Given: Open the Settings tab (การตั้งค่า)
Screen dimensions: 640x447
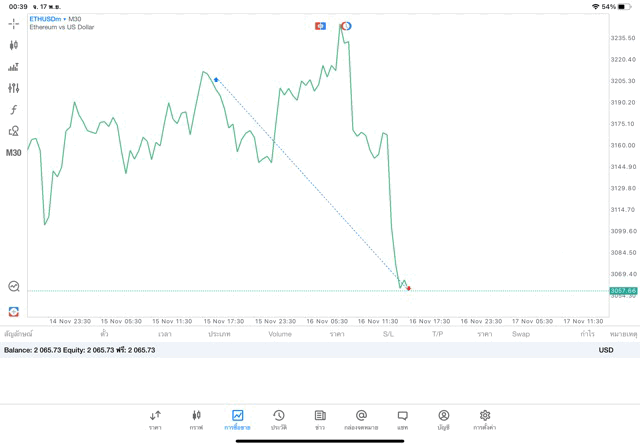Looking at the screenshot, I should (485, 420).
